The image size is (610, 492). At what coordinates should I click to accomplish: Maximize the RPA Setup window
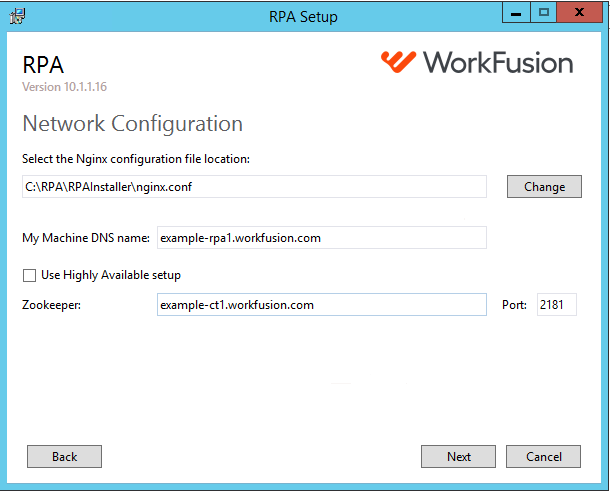pyautogui.click(x=544, y=13)
